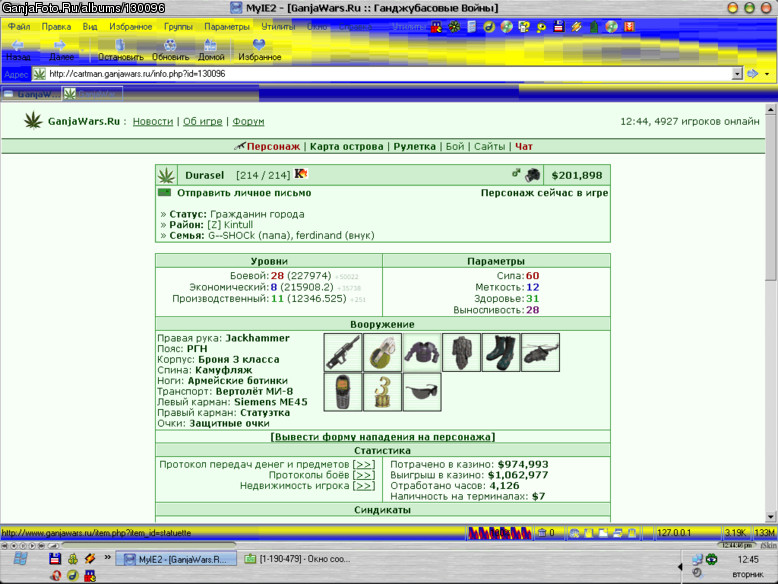Expand battle protocols [>>] link
This screenshot has height=584, width=778.
(x=364, y=475)
